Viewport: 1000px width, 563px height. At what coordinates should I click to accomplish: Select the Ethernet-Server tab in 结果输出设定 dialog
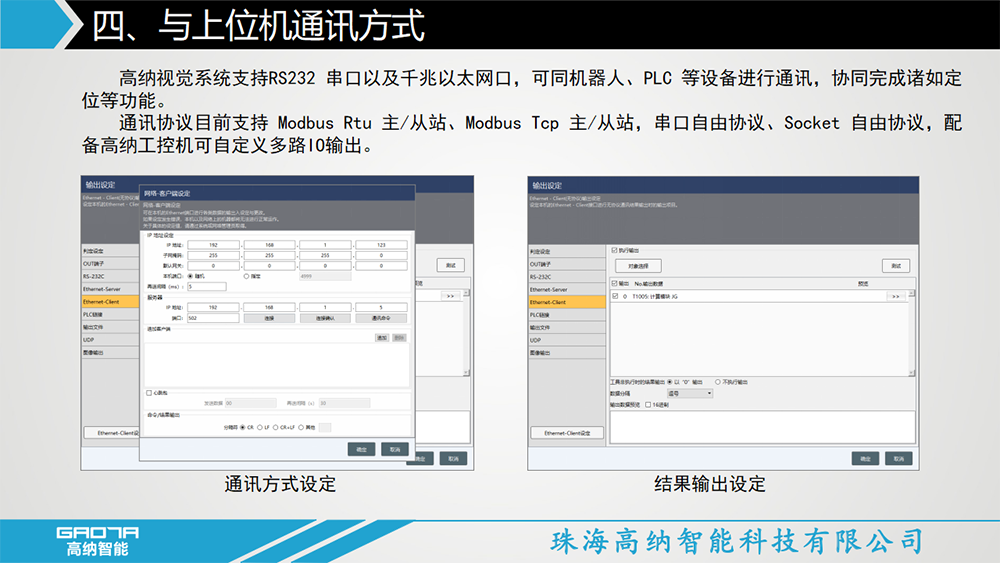point(567,289)
